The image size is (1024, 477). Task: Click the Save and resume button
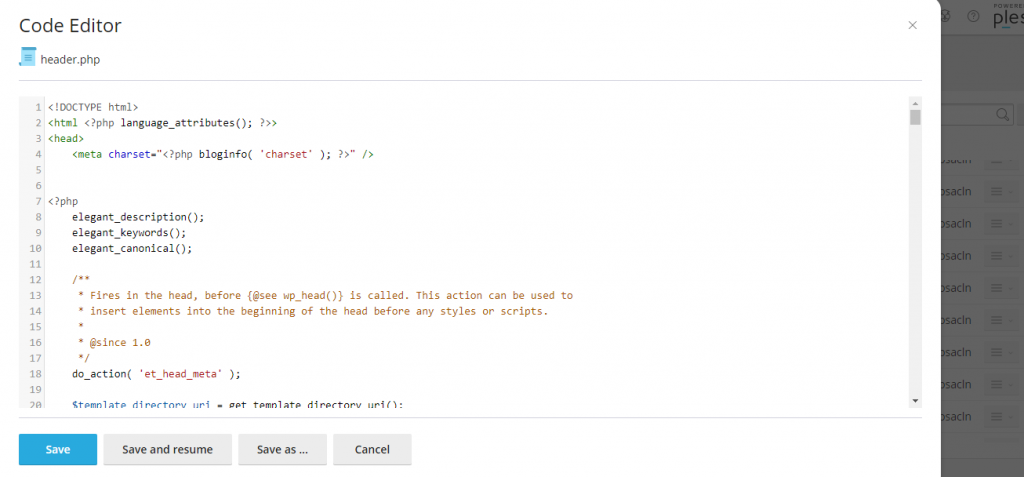pyautogui.click(x=167, y=450)
